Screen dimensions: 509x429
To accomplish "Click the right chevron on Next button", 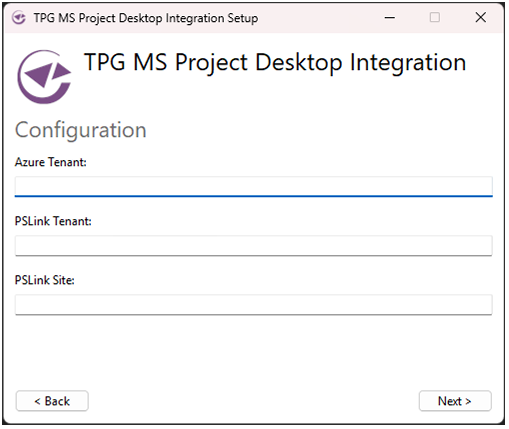I will [468, 401].
